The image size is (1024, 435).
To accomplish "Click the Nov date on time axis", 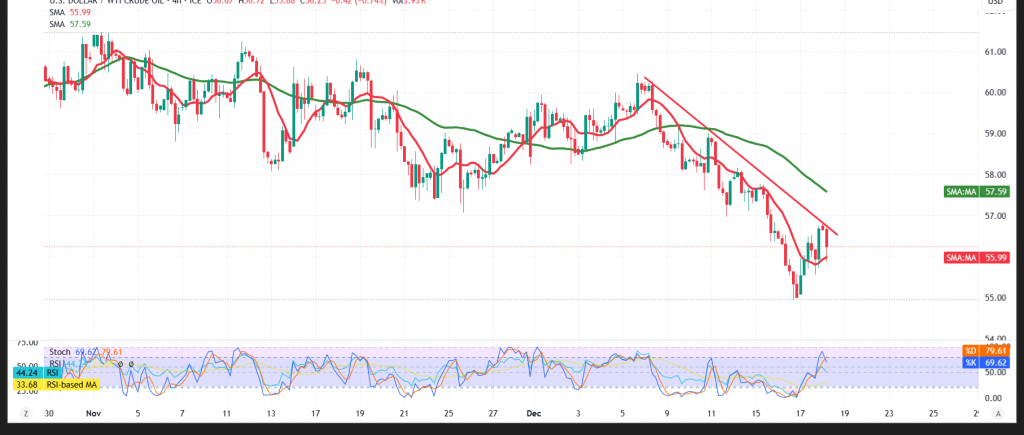I will [x=94, y=412].
